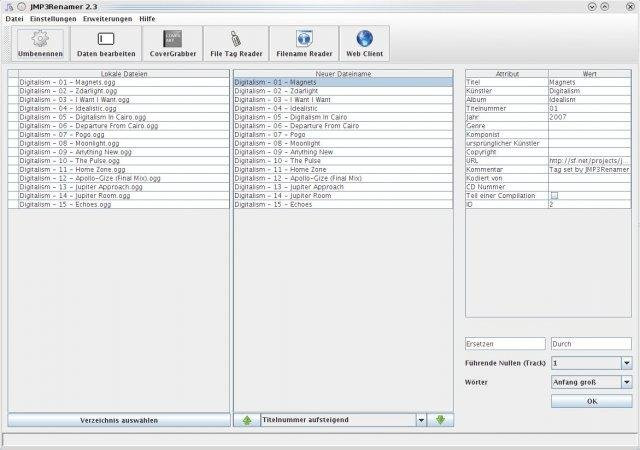
Task: Select new filename 15 – Echoes
Action: pos(343,205)
